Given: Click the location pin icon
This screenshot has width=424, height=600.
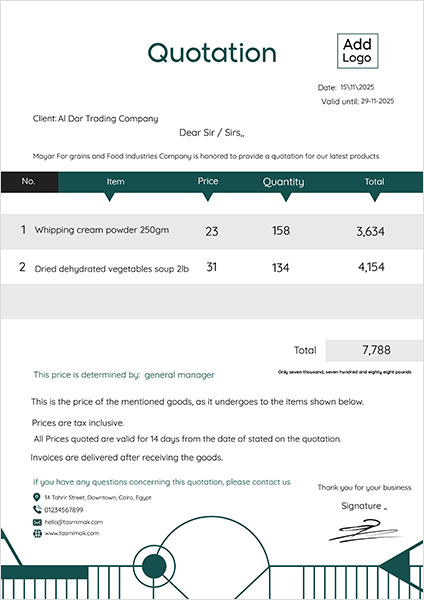Looking at the screenshot, I should coord(37,497).
